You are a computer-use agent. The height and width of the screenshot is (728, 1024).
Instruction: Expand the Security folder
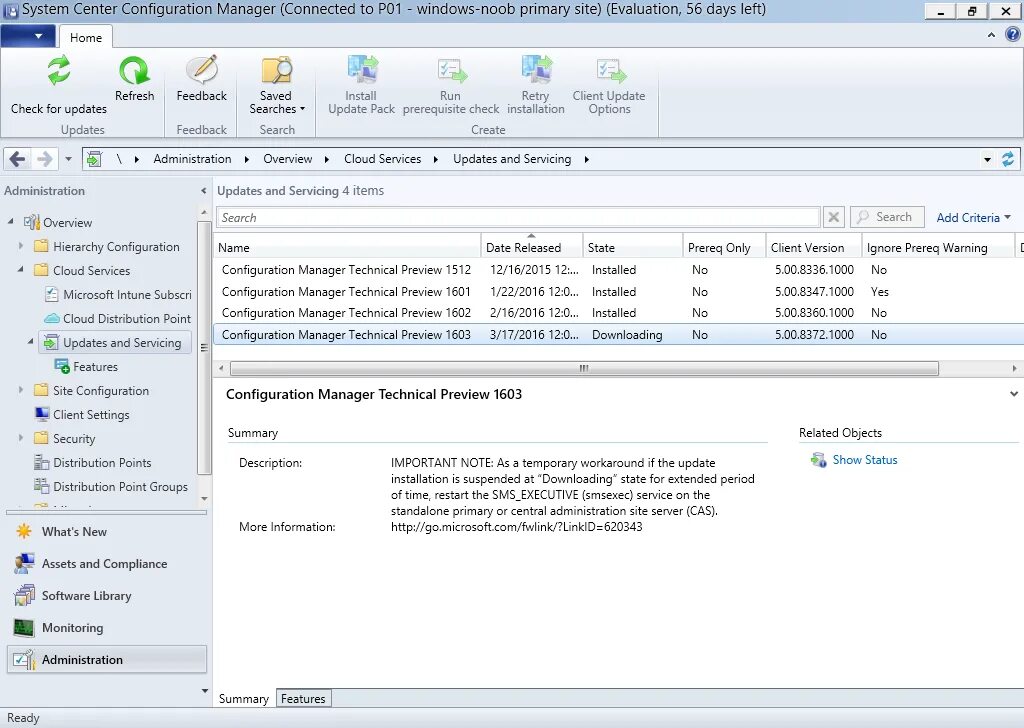point(21,437)
